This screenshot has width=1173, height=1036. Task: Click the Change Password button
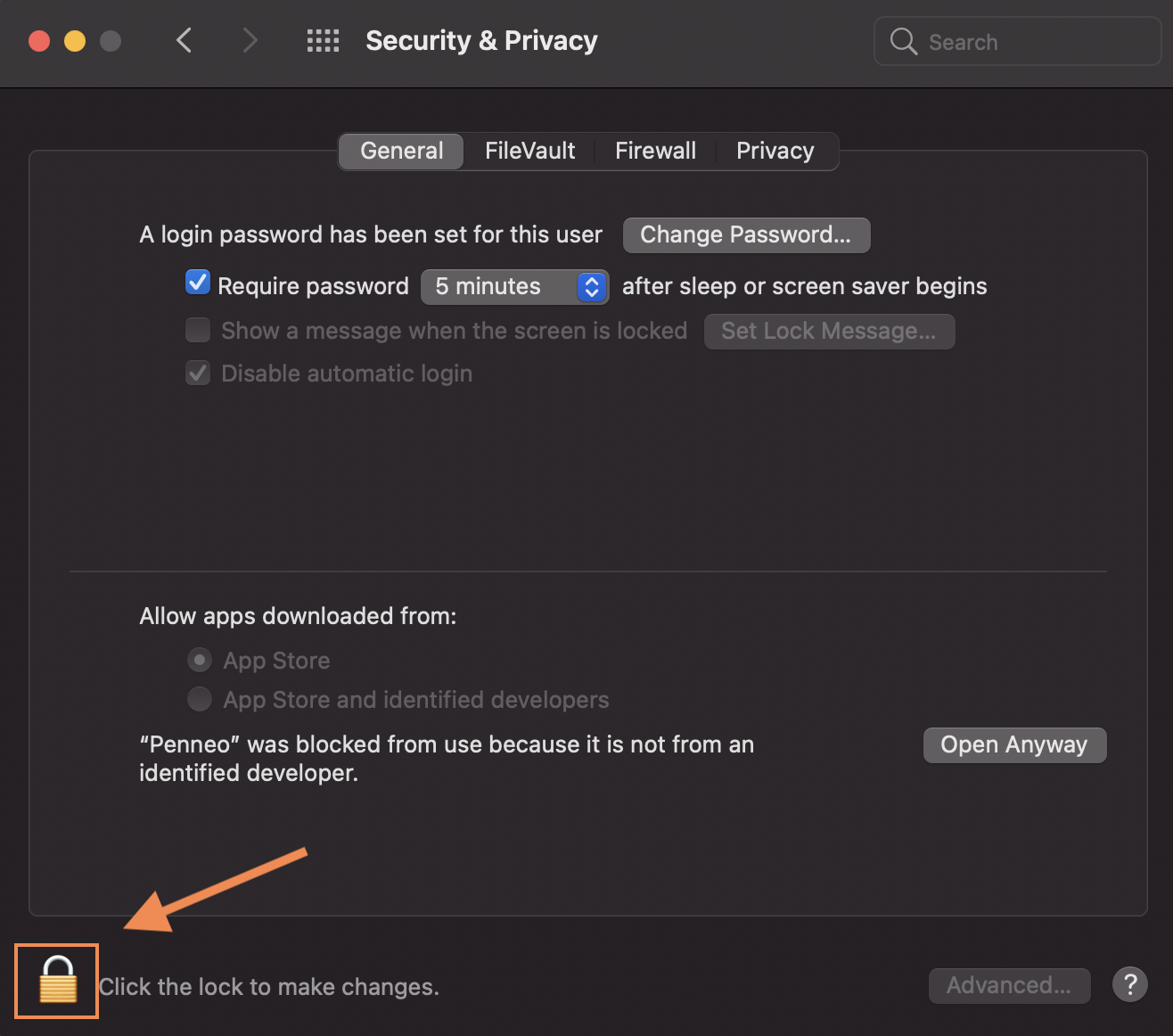click(746, 234)
